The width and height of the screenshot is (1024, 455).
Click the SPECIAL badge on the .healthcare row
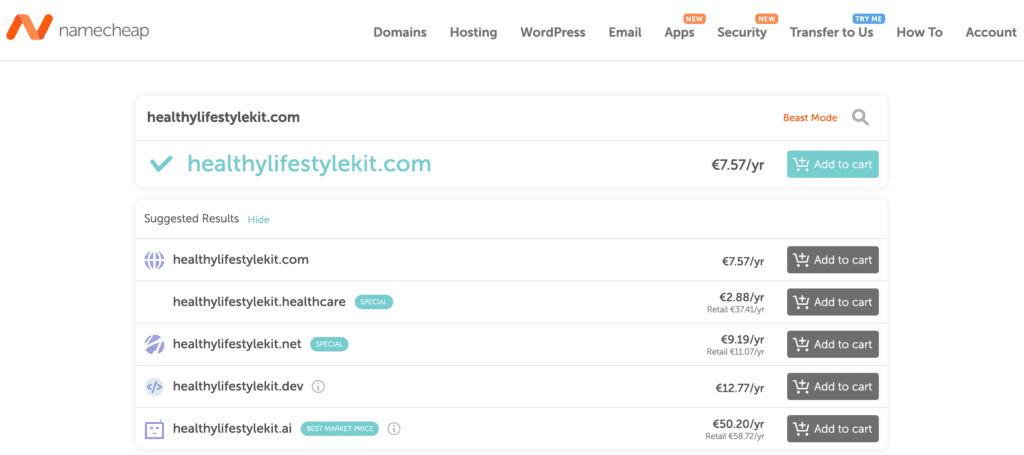coord(374,302)
